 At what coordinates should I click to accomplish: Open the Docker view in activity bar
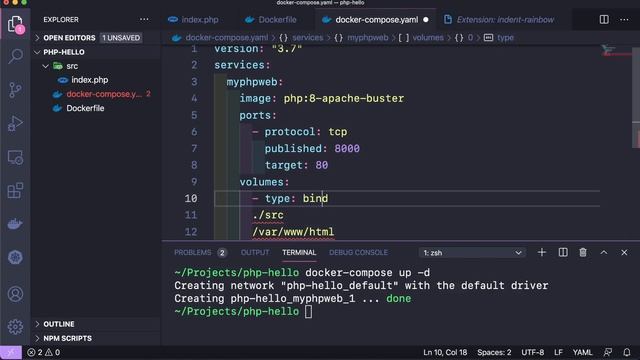tap(15, 224)
